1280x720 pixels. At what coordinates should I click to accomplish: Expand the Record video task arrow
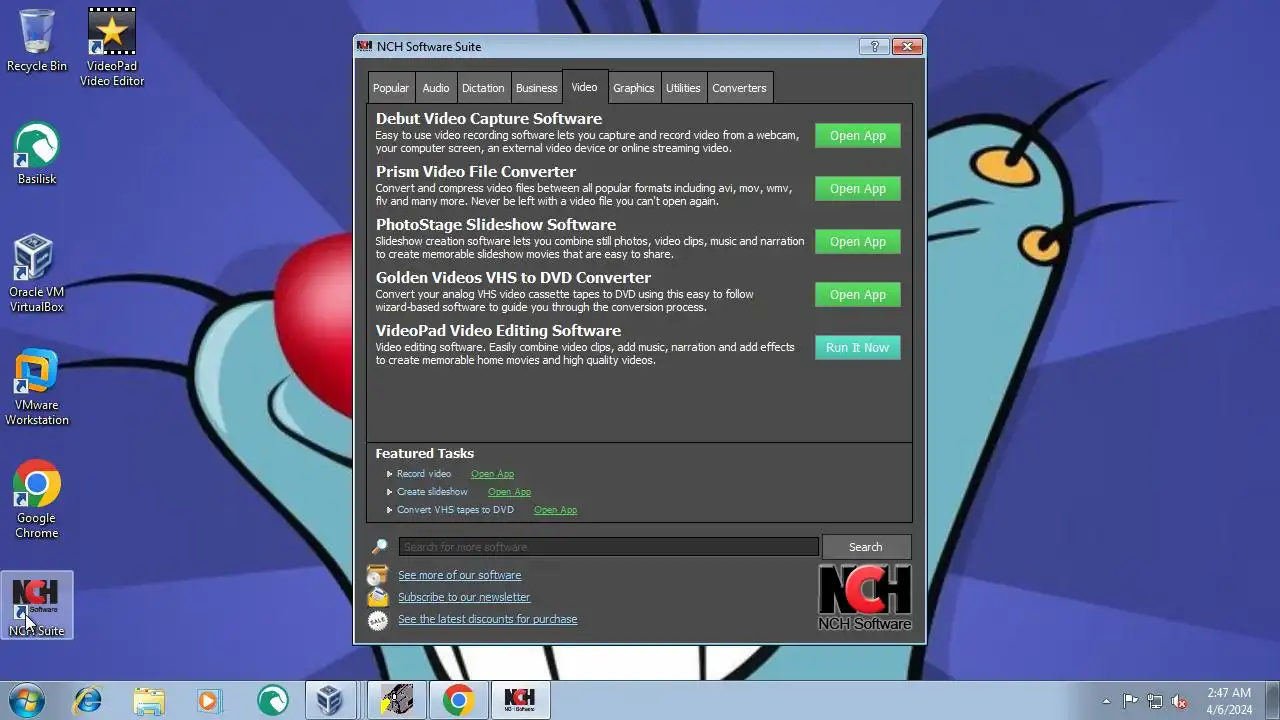tap(390, 474)
